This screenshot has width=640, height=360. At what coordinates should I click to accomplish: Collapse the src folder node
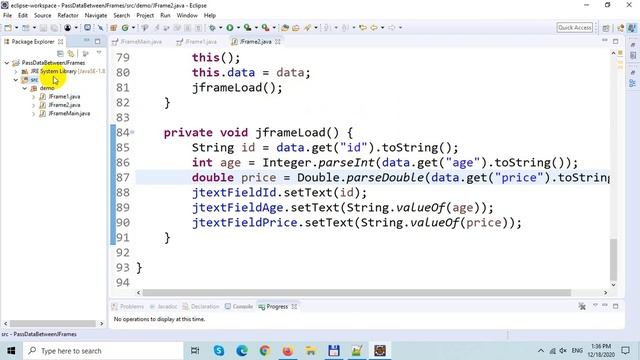tap(16, 80)
